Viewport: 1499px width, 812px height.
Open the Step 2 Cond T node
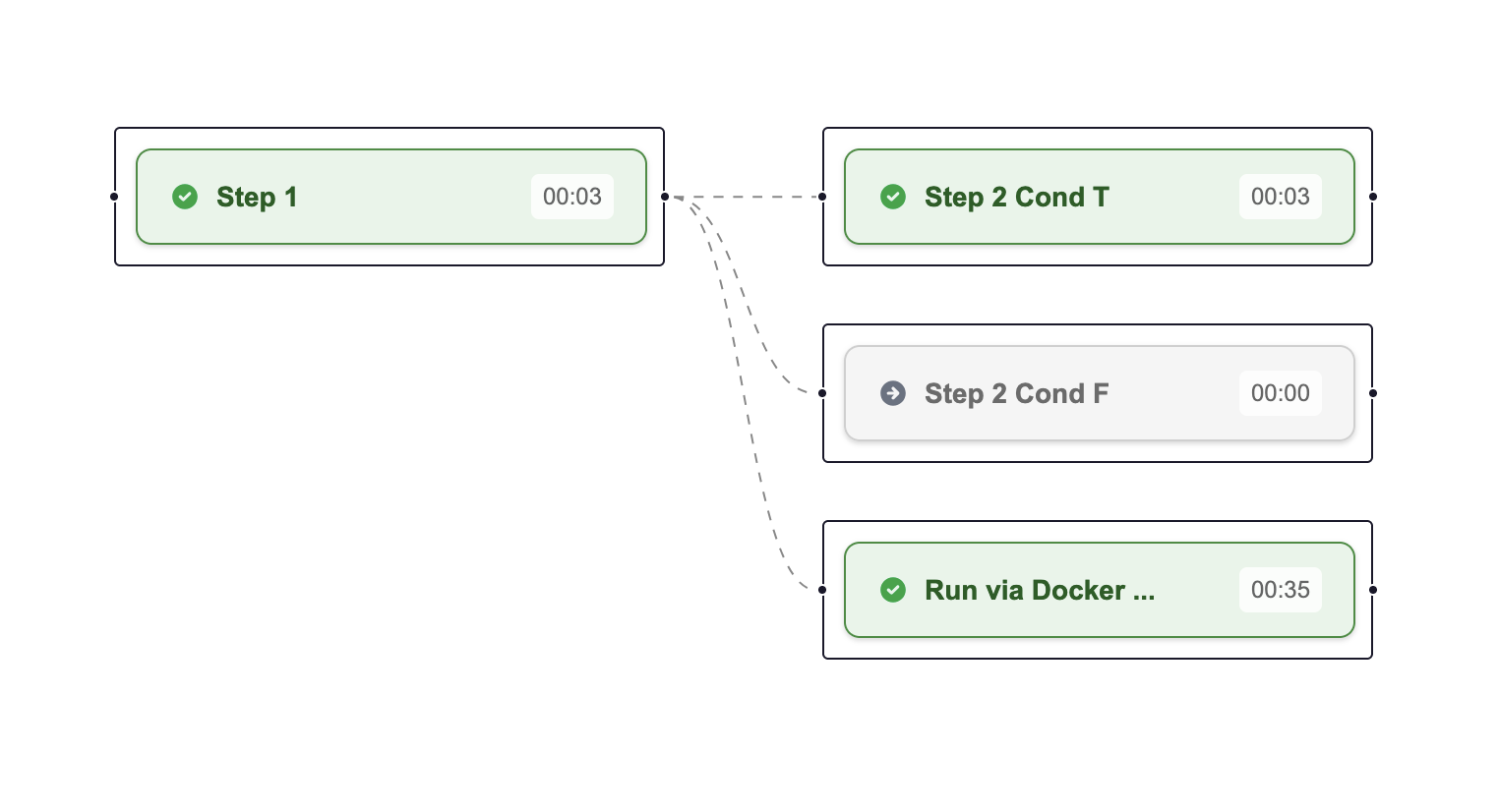click(1016, 197)
